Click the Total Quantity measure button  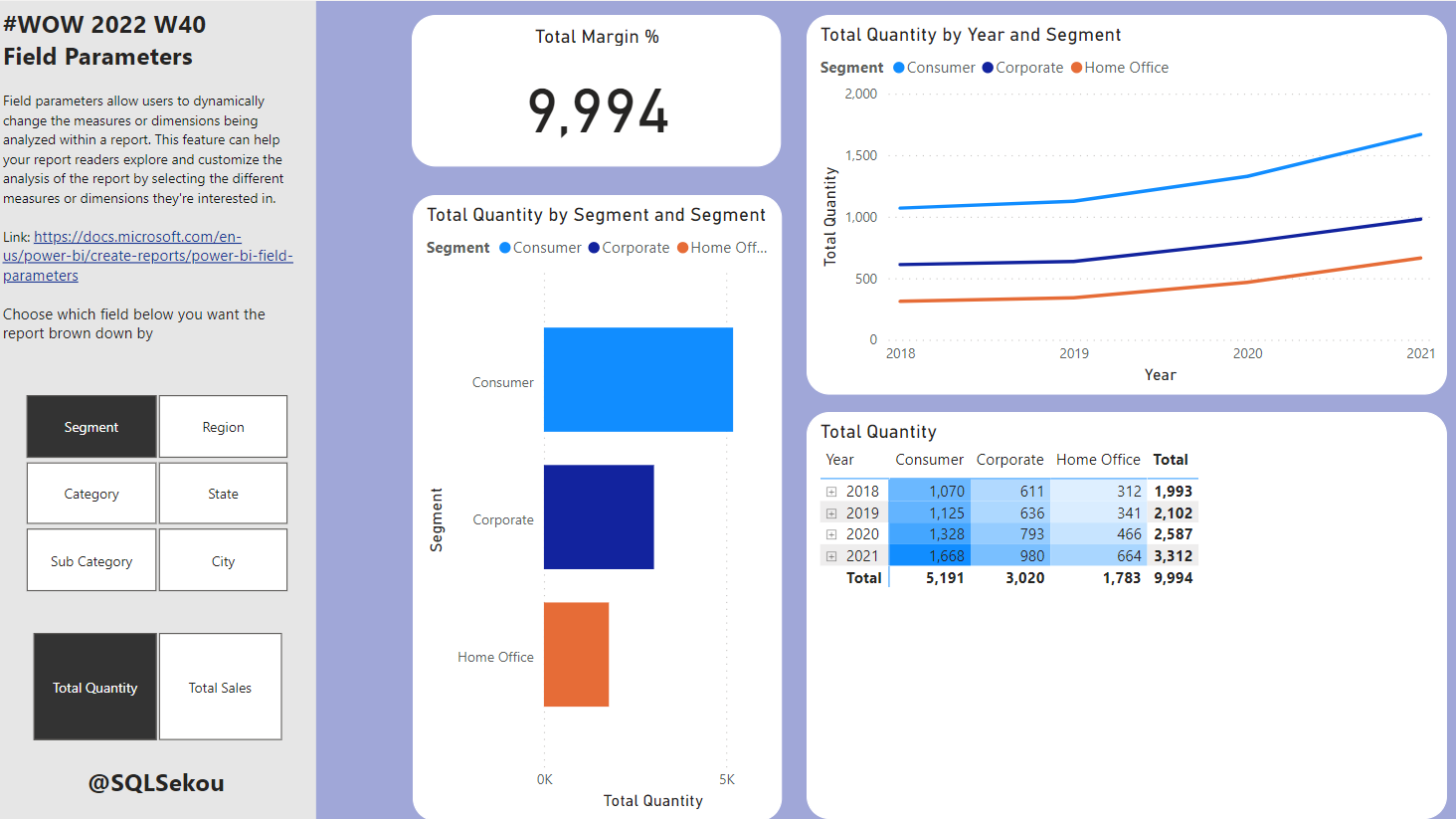click(x=95, y=688)
